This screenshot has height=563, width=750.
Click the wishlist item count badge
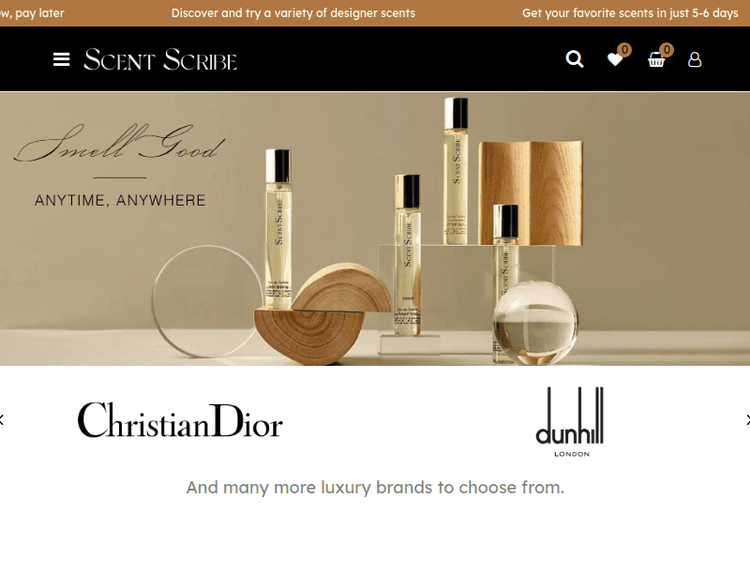click(x=624, y=50)
